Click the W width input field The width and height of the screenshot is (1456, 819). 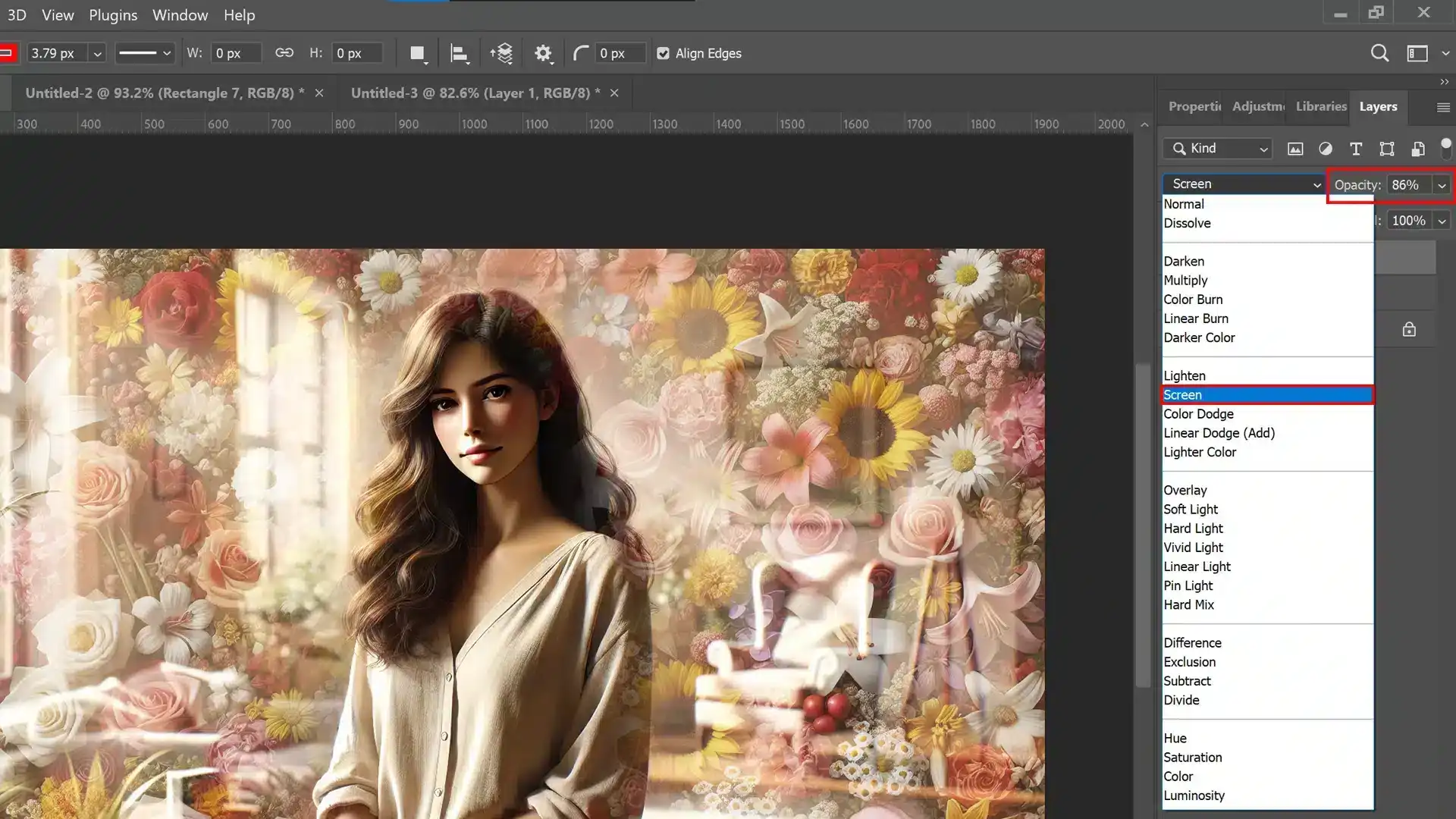point(237,53)
